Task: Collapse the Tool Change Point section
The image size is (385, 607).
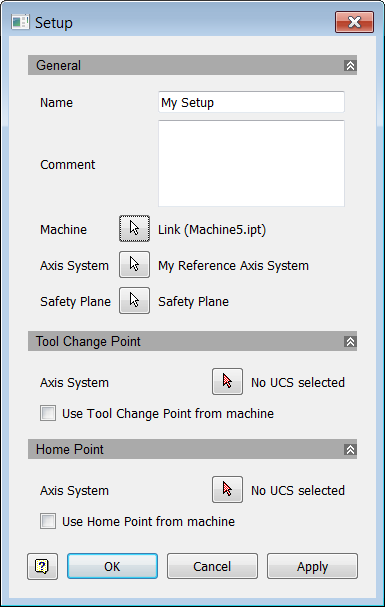Action: (x=350, y=341)
